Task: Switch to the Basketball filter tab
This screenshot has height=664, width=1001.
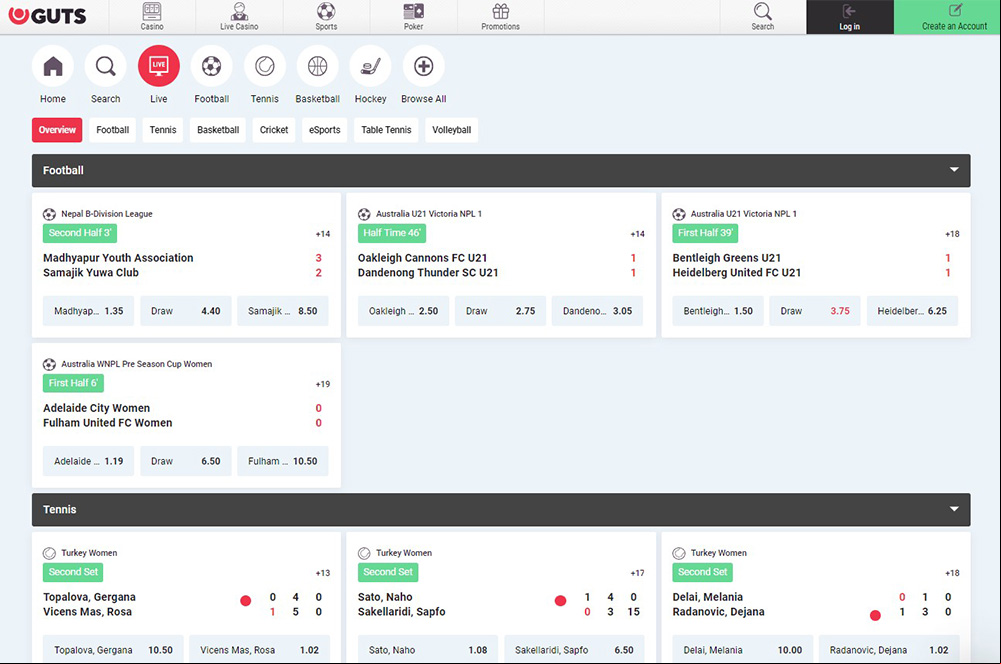Action: [x=218, y=130]
